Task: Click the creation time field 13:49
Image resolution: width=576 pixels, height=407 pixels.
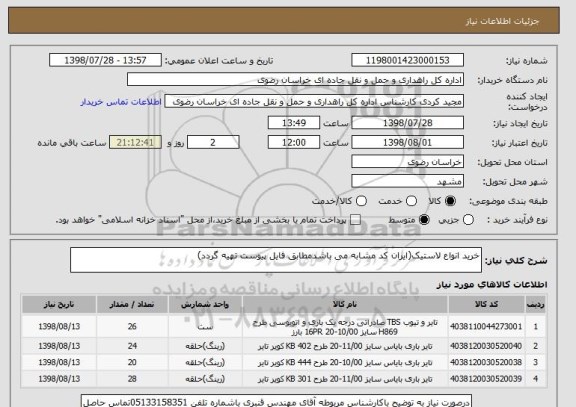Action: (294, 123)
